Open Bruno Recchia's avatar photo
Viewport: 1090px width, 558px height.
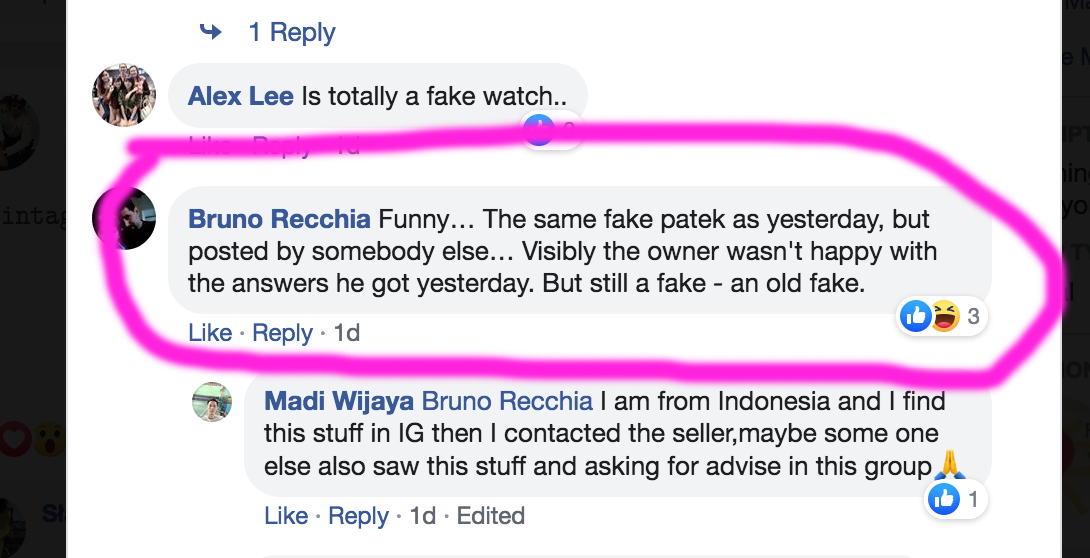coord(124,218)
